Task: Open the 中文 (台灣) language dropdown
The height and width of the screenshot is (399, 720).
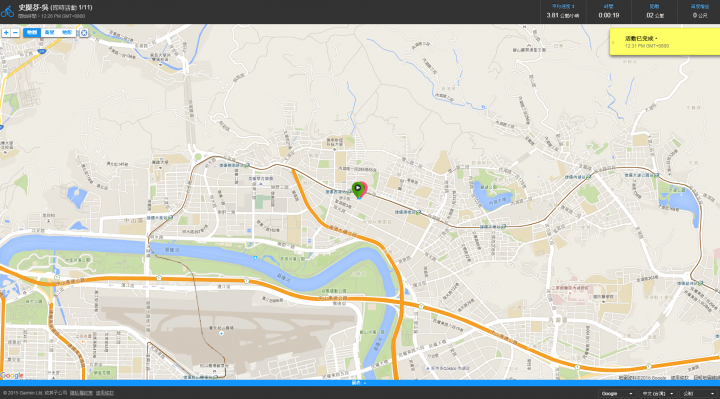Action: click(658, 393)
